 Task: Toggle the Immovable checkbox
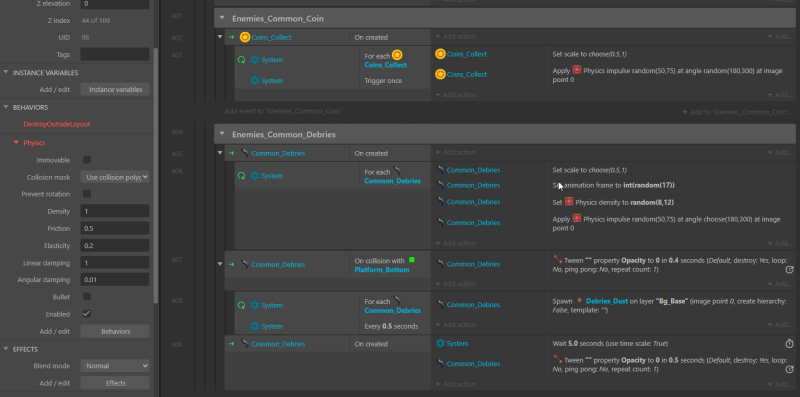tap(87, 160)
